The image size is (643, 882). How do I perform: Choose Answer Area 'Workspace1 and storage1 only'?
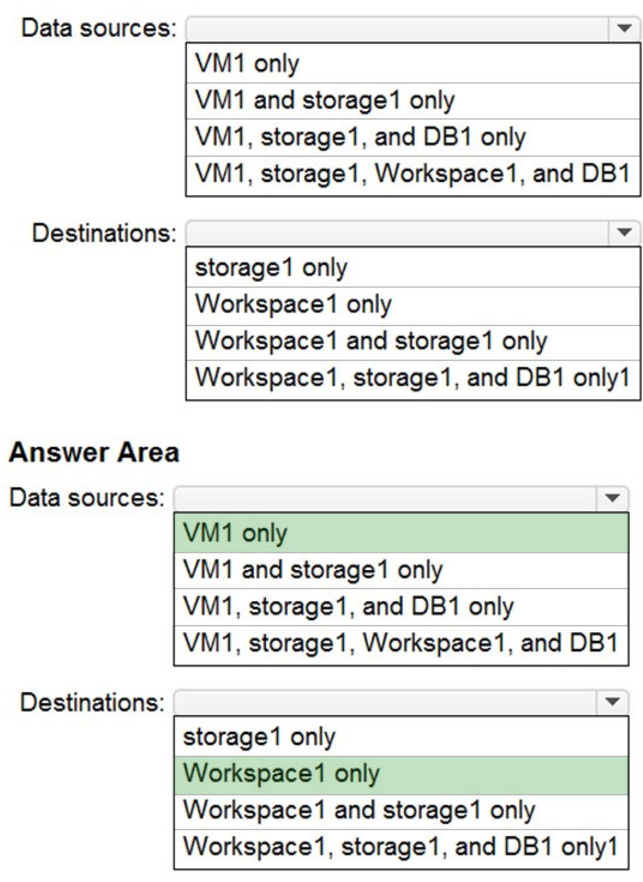pos(400,809)
